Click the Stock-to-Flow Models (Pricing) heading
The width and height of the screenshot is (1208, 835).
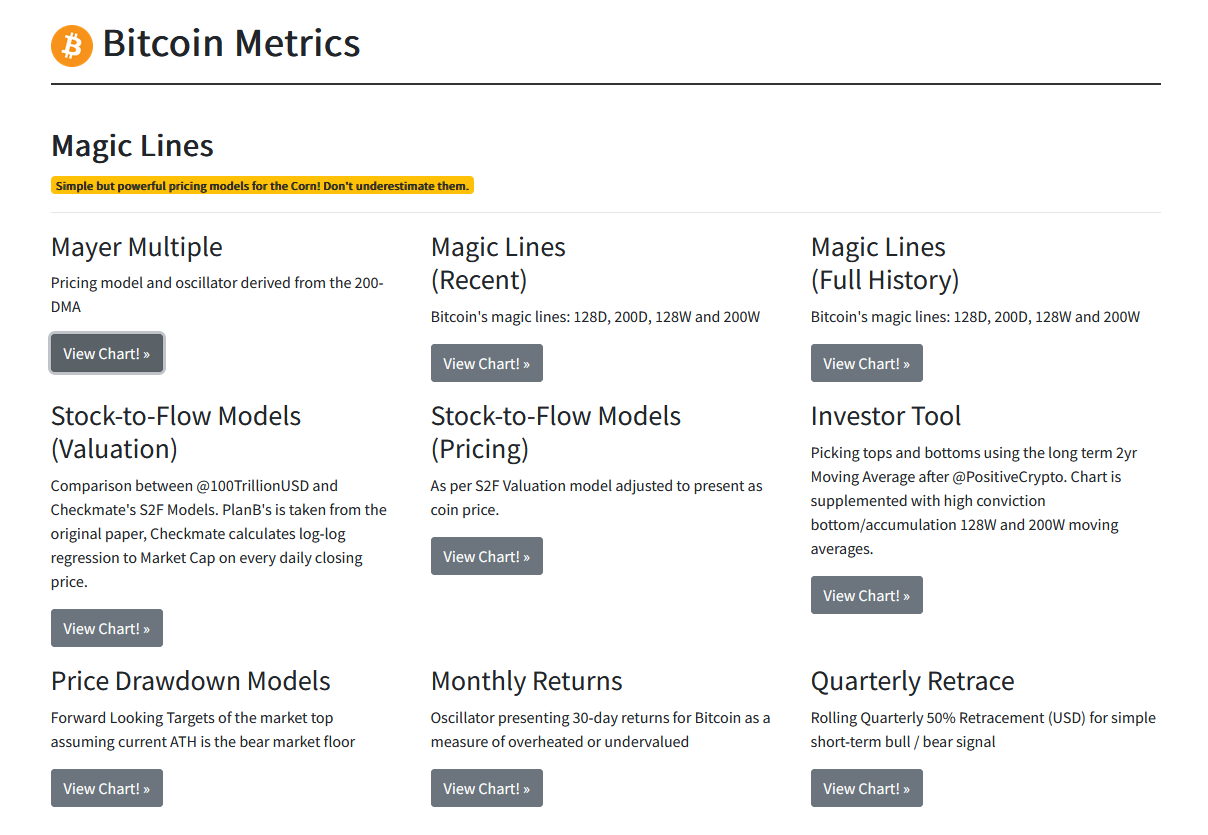click(x=556, y=432)
